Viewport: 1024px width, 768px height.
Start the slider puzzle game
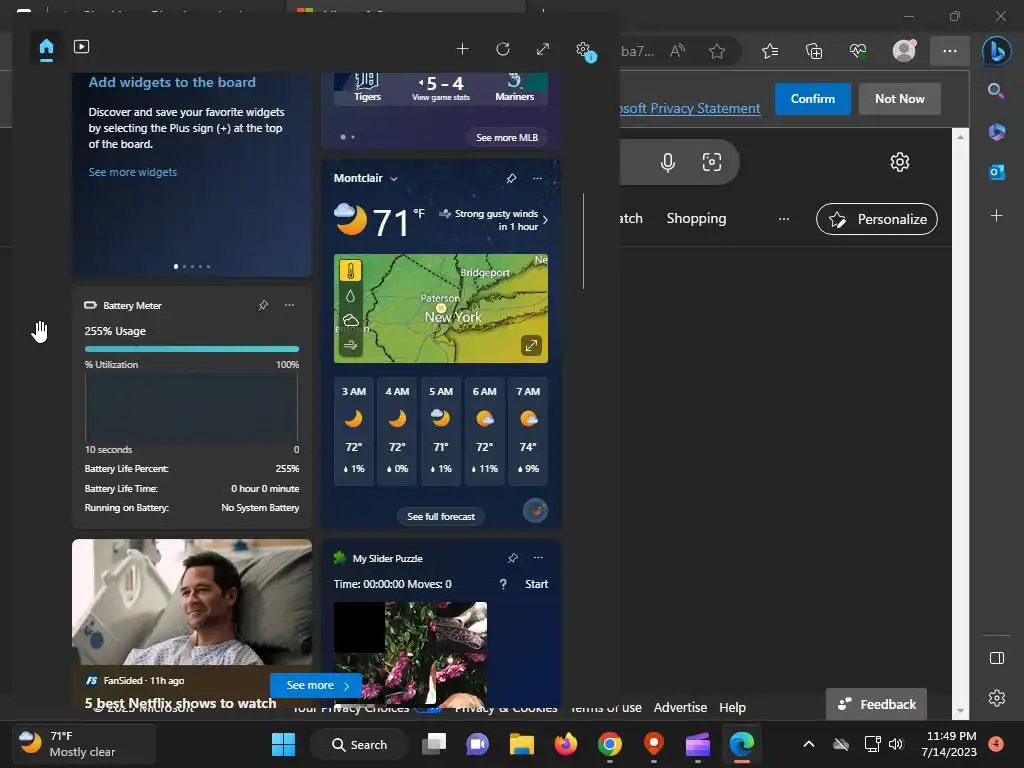click(536, 584)
